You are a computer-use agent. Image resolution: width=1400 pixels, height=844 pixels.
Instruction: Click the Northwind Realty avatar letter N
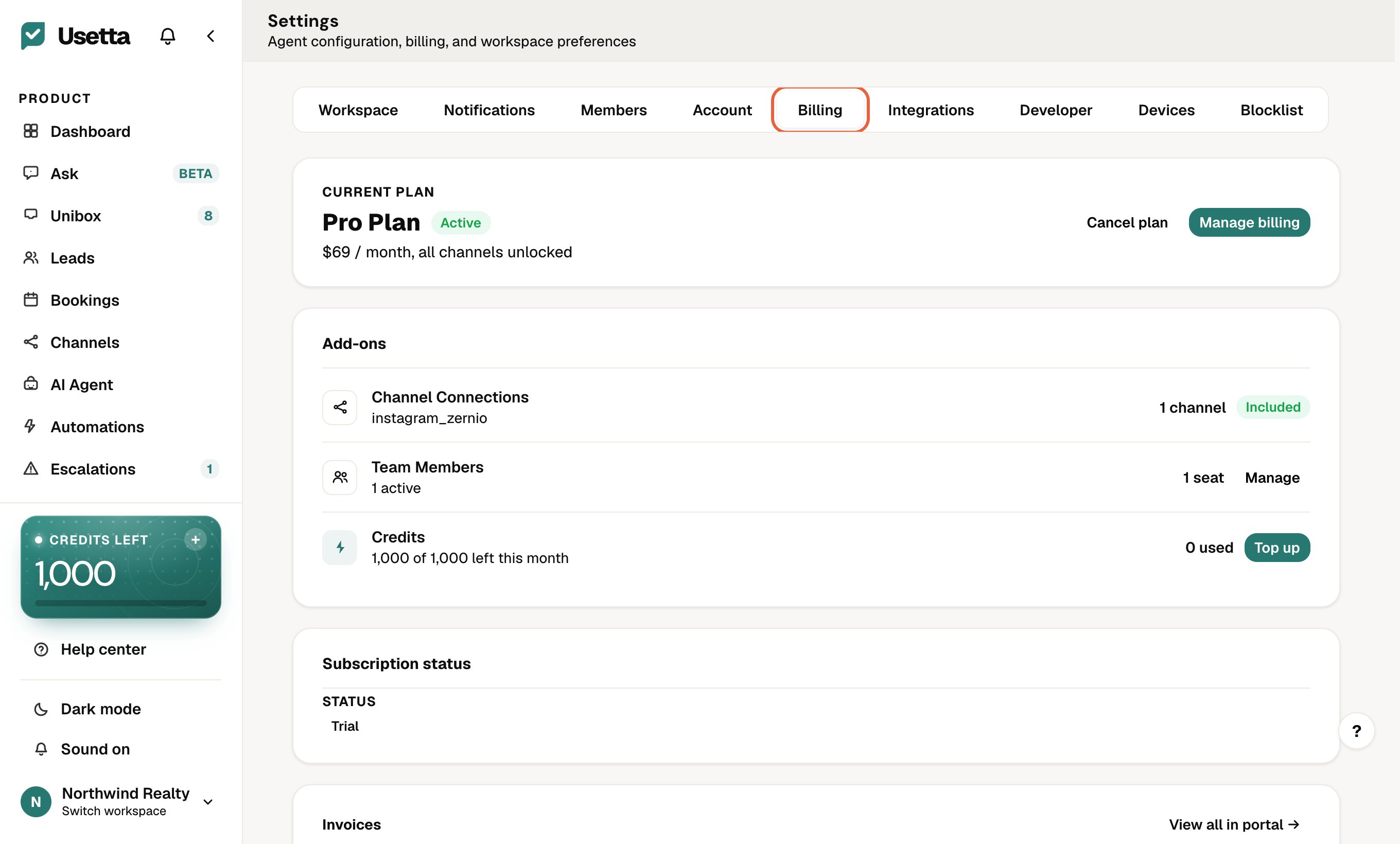pyautogui.click(x=36, y=801)
